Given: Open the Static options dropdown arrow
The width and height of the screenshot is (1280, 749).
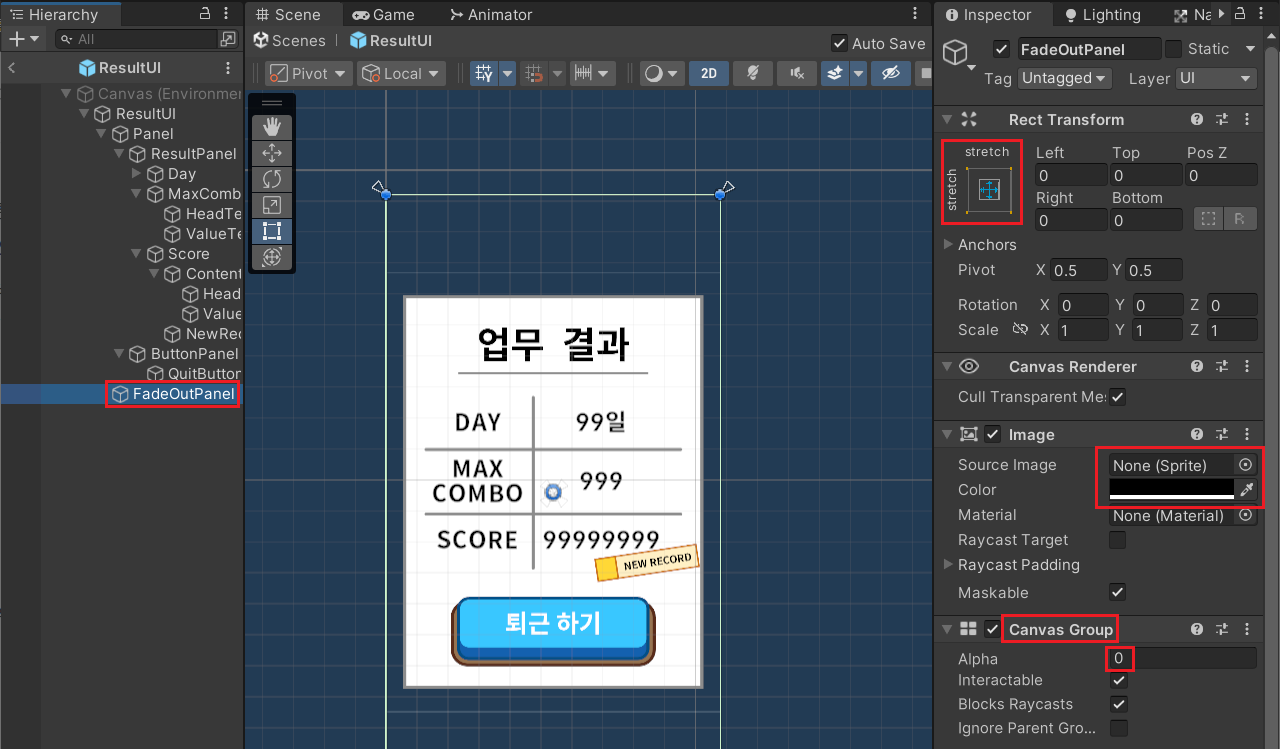Looking at the screenshot, I should pos(1250,48).
